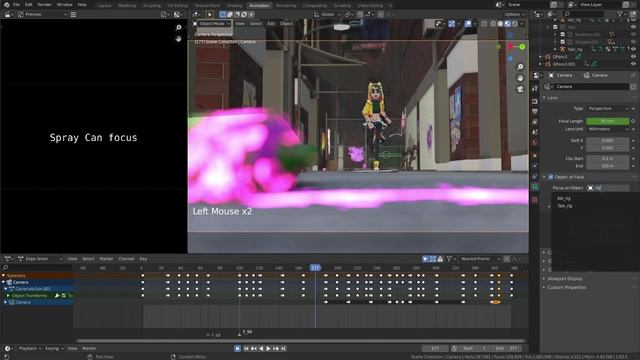The image size is (640, 360).
Task: Switch to the Compositing workspace tab
Action: 315,6
